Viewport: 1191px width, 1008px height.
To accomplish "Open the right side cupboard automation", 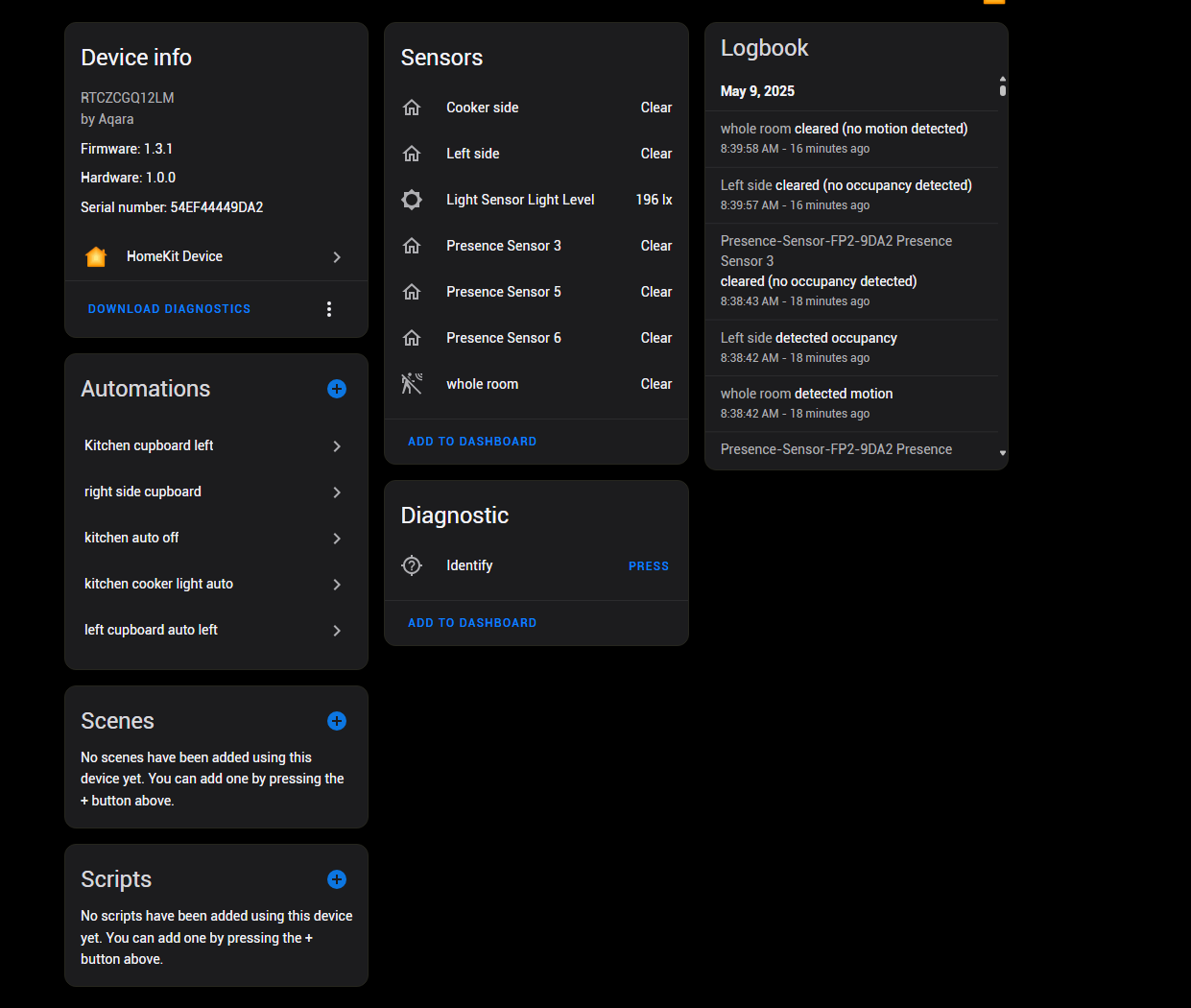I will 143,492.
